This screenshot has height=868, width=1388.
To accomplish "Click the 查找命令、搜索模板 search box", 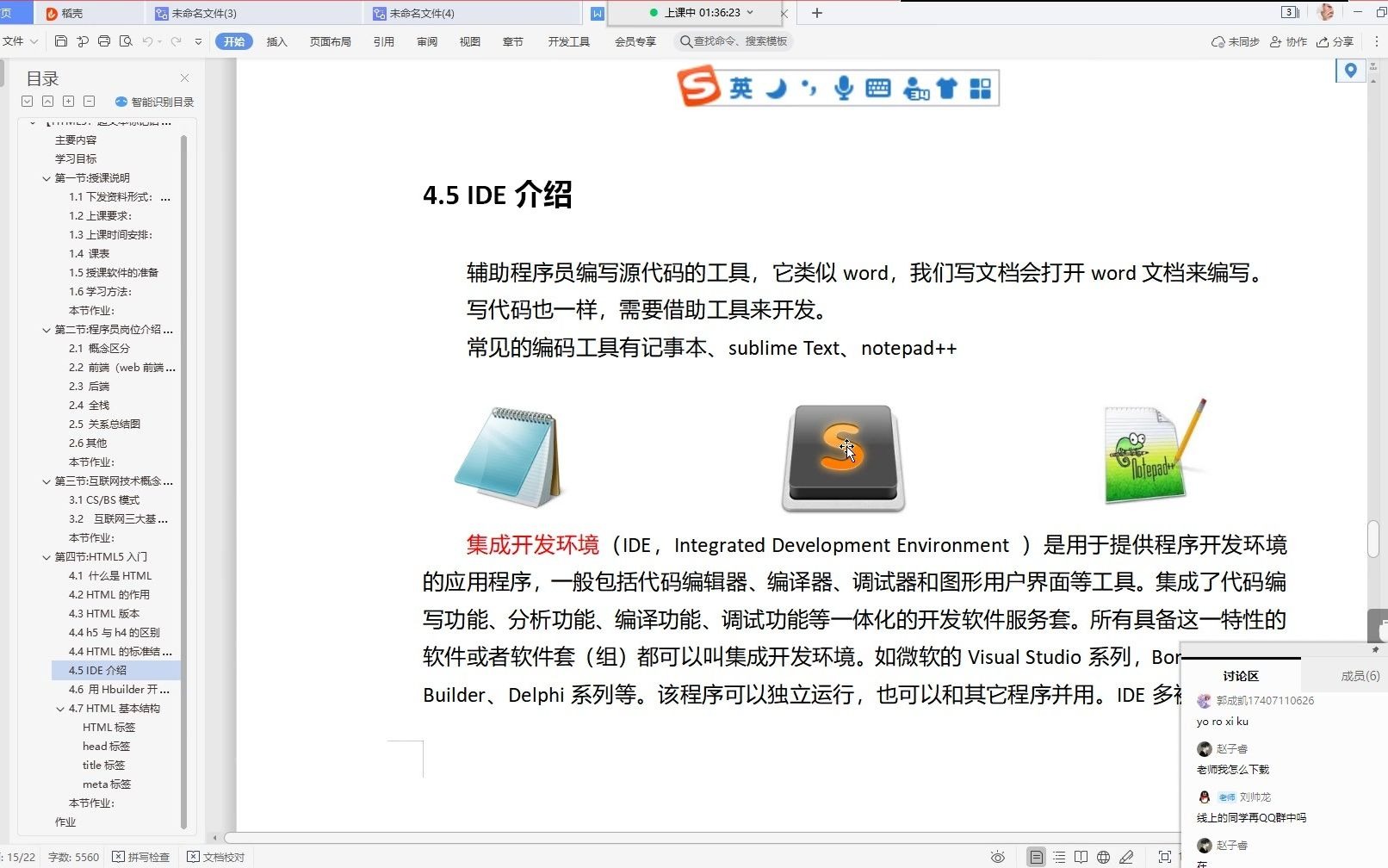I will [734, 41].
